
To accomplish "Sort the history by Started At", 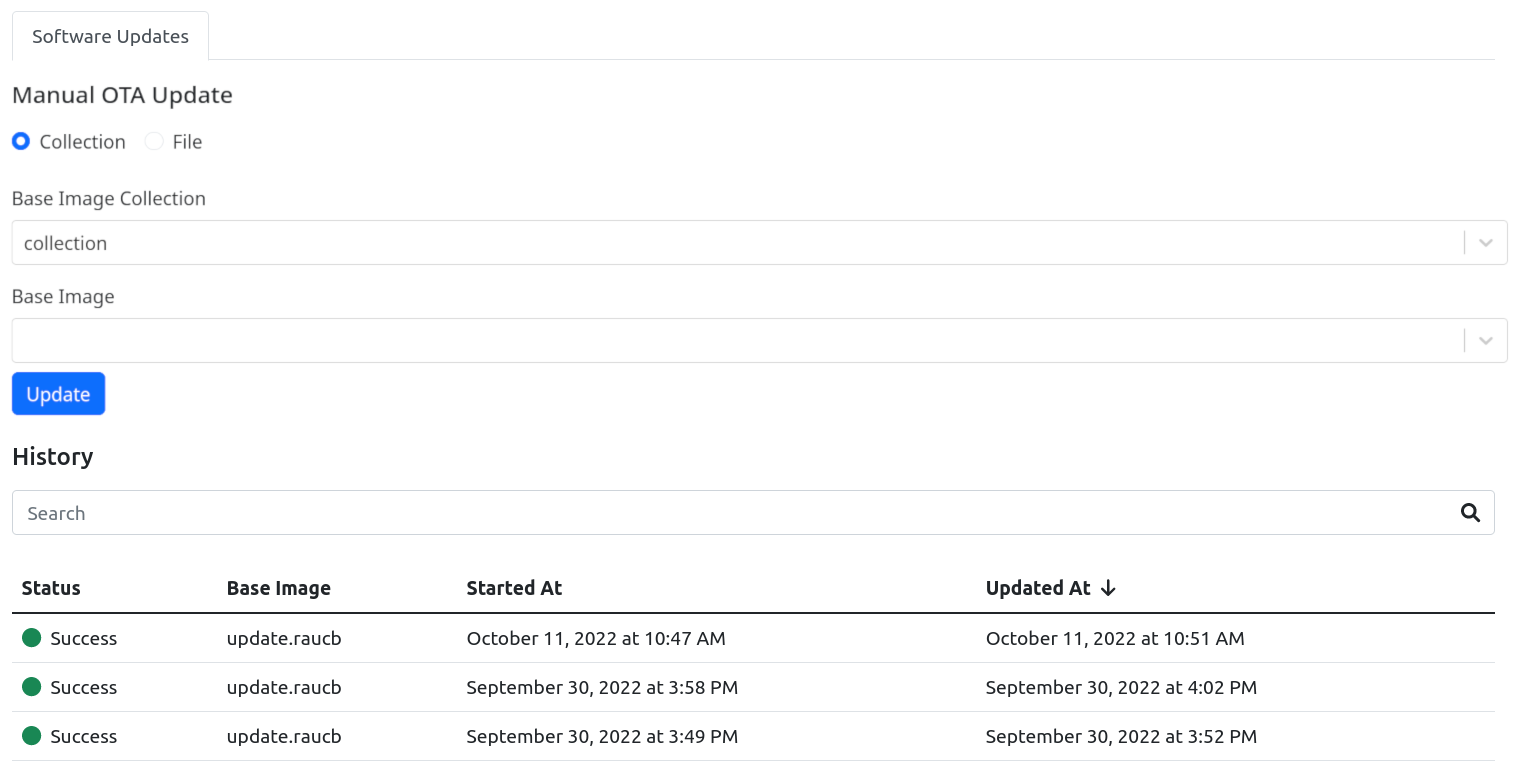I will coord(514,588).
